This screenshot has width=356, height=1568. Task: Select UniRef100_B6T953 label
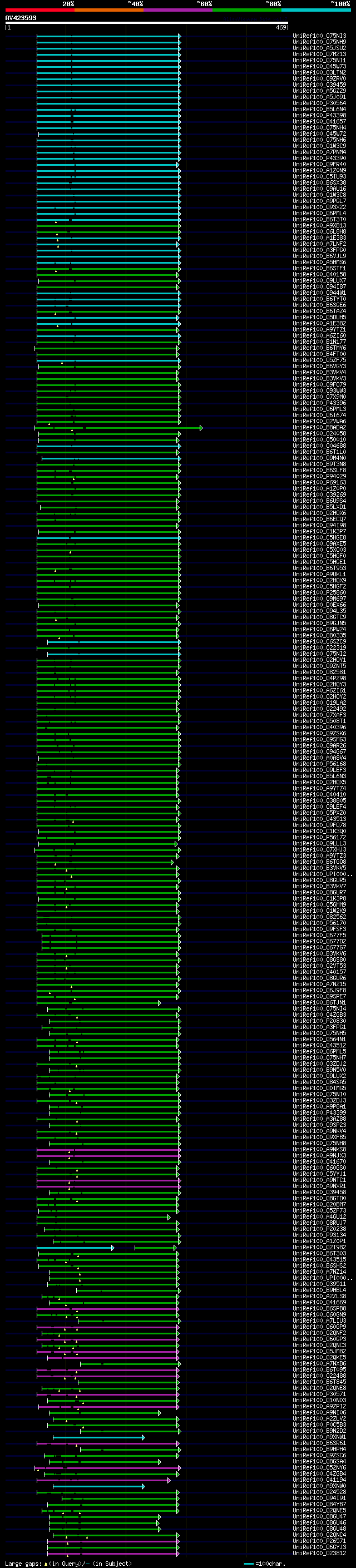pos(319,568)
